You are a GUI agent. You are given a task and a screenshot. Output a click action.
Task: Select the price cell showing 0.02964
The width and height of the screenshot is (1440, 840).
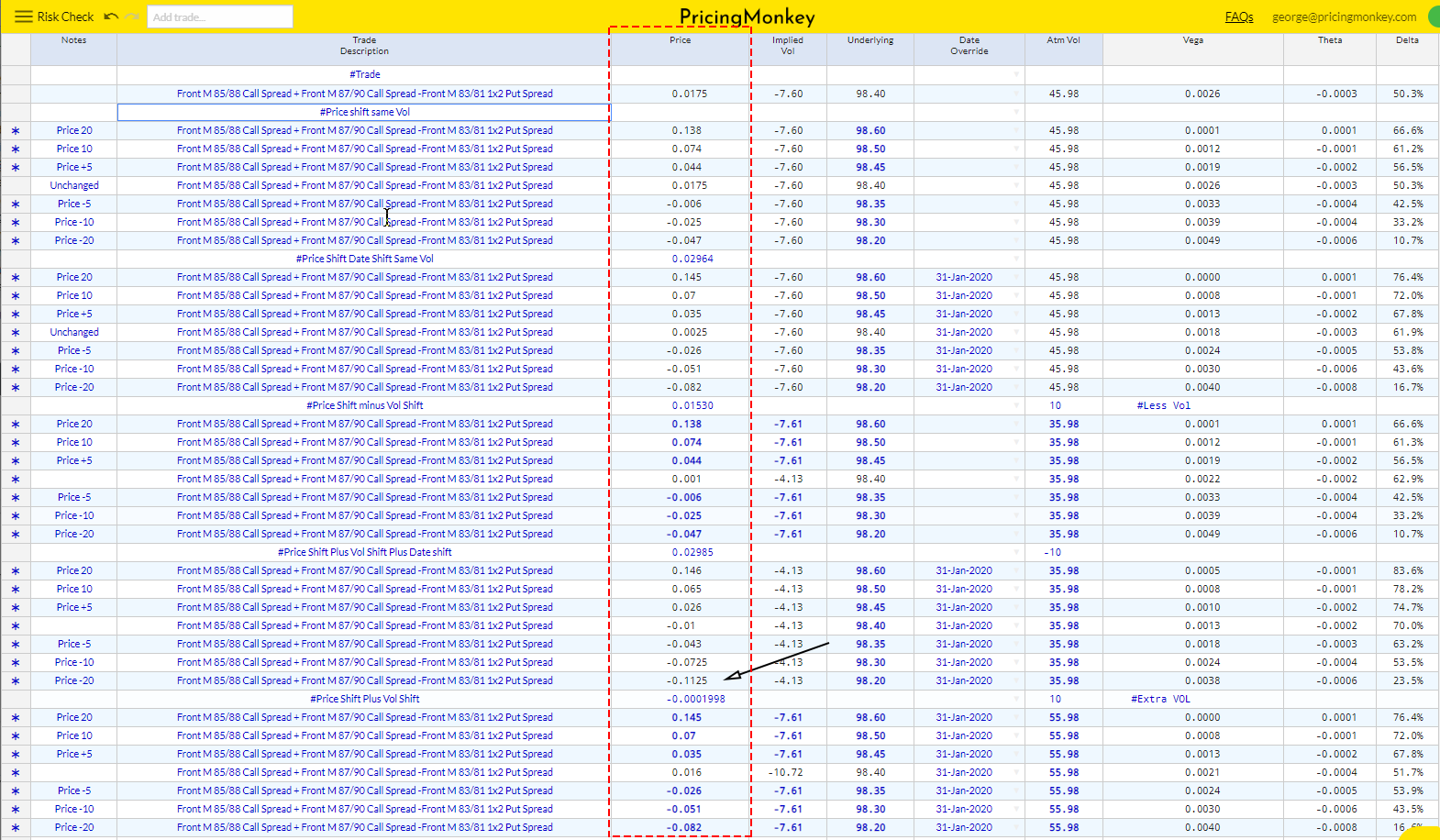pyautogui.click(x=681, y=259)
